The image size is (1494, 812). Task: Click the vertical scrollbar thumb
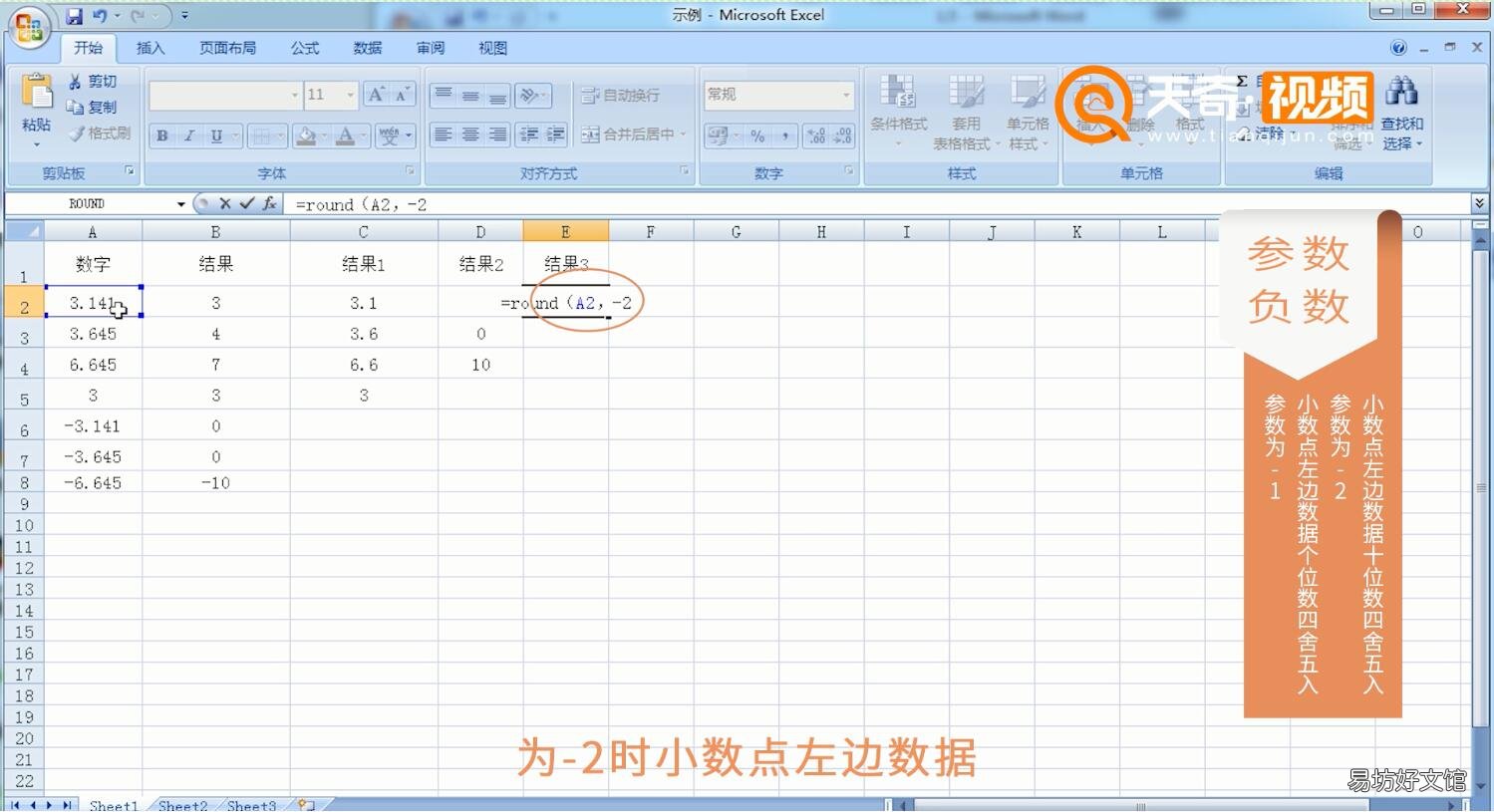click(1480, 488)
